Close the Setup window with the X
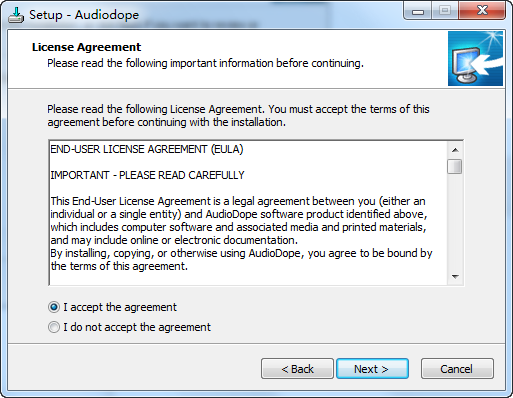This screenshot has height=398, width=513. click(482, 11)
